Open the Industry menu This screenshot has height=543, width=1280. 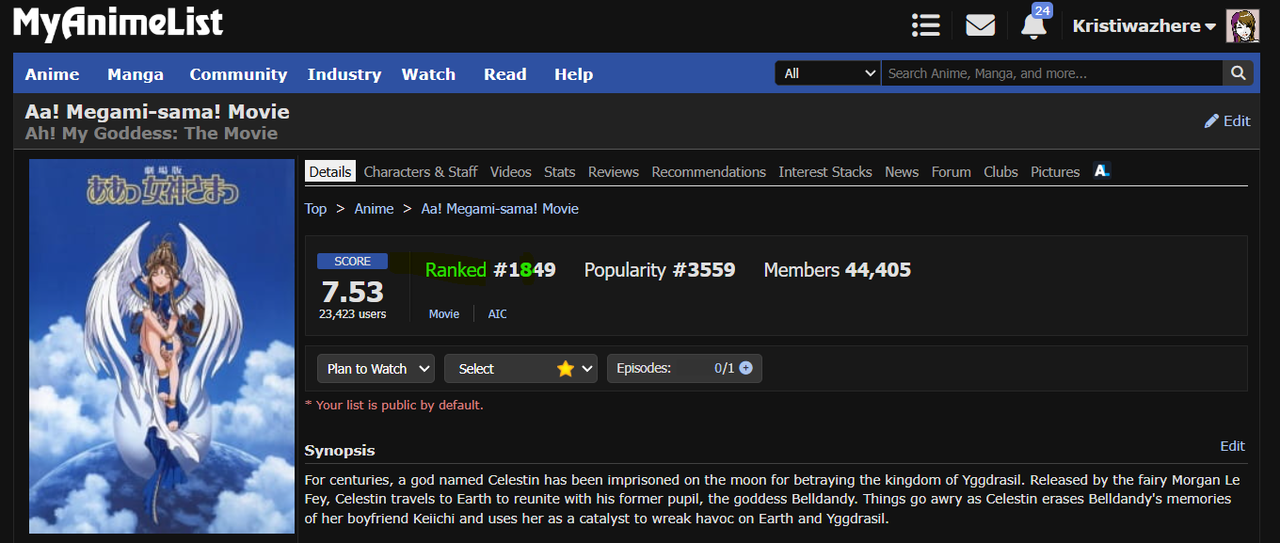click(x=344, y=74)
